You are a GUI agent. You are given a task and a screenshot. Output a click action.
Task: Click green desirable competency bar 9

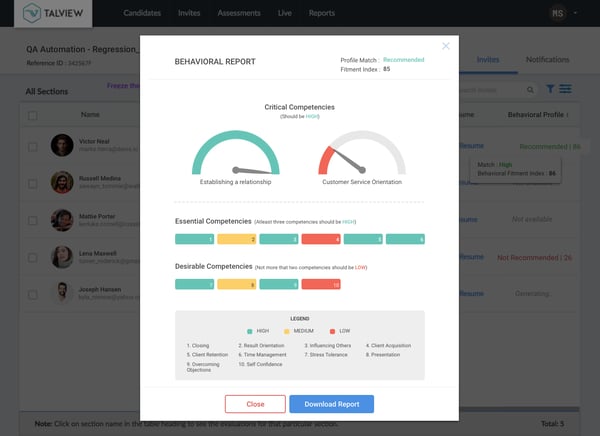(x=279, y=284)
